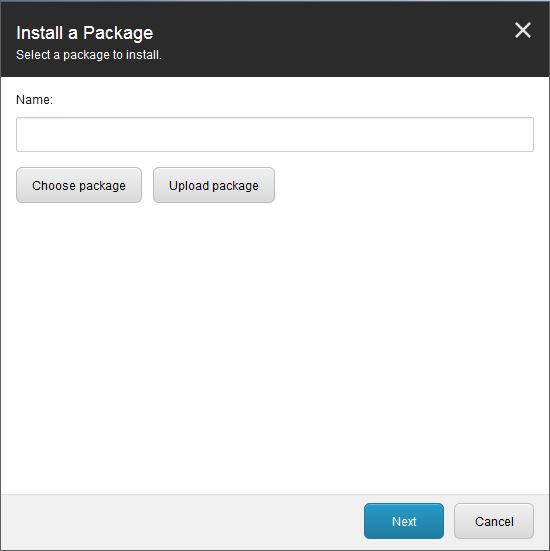Cancel the package installation wizard
Screen dimensions: 550x551
(494, 521)
